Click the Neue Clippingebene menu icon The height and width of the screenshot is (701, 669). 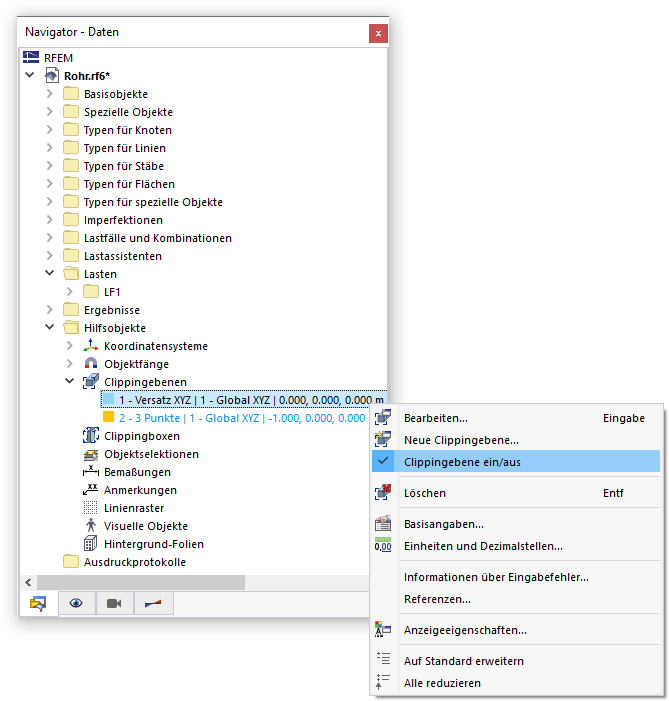click(x=383, y=439)
